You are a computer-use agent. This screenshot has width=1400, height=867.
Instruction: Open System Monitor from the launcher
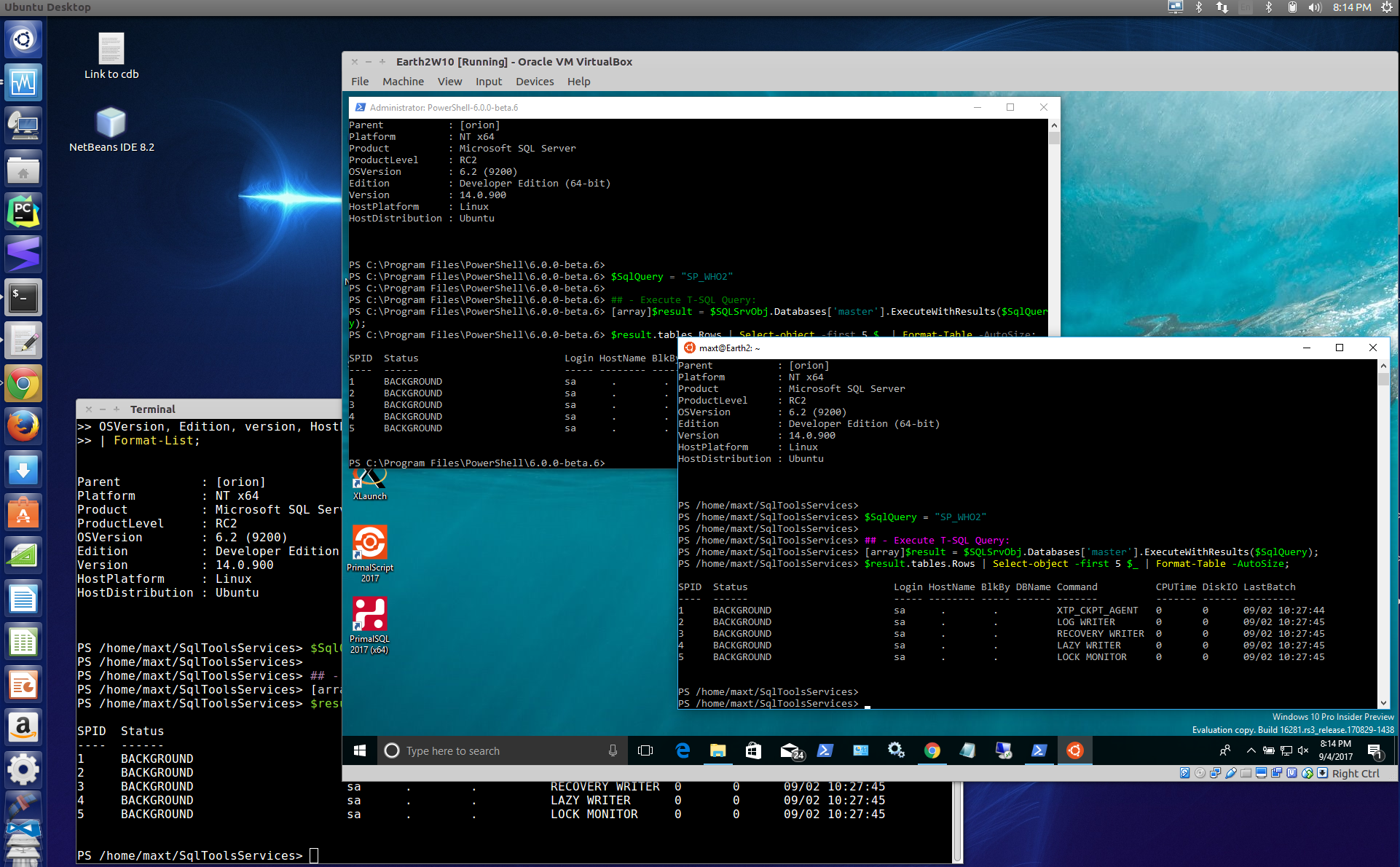tap(23, 82)
